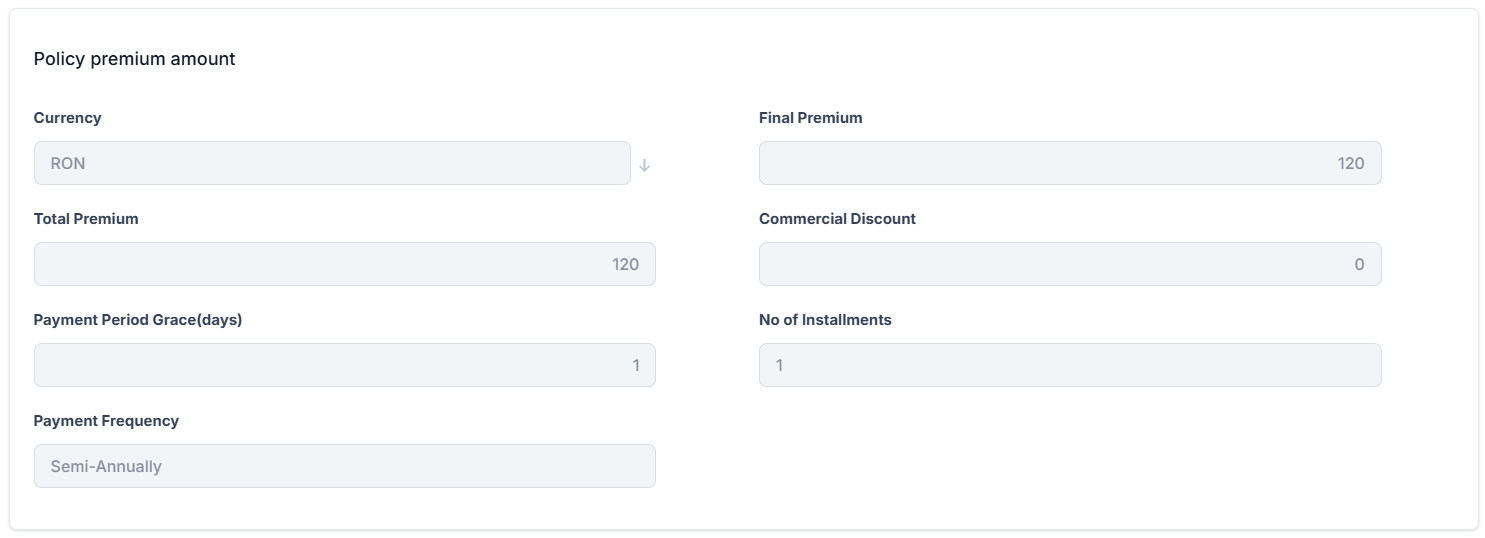This screenshot has width=1485, height=538.
Task: Click the Final Premium label
Action: click(x=810, y=118)
